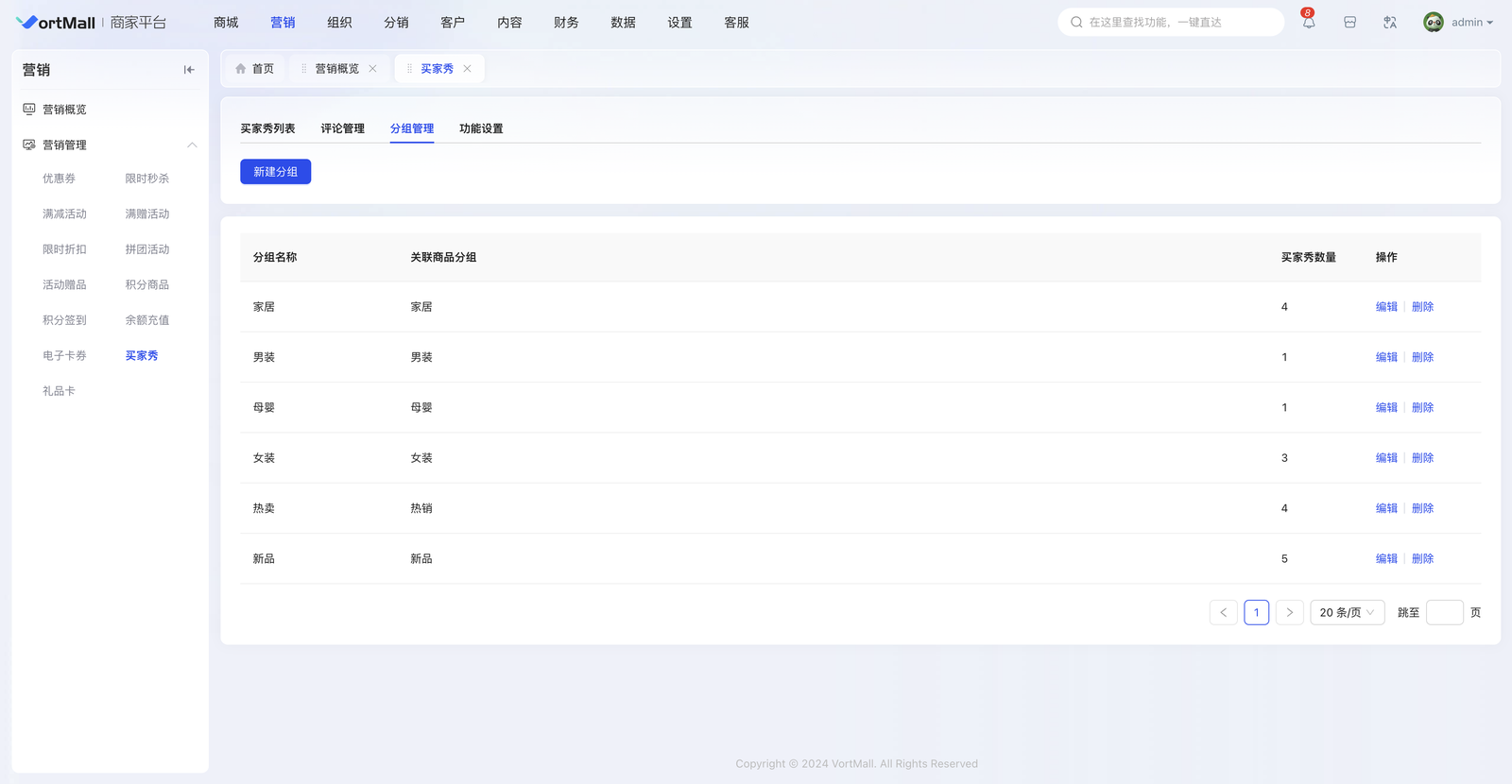
Task: Close the 营销概览 tab
Action: 372,69
